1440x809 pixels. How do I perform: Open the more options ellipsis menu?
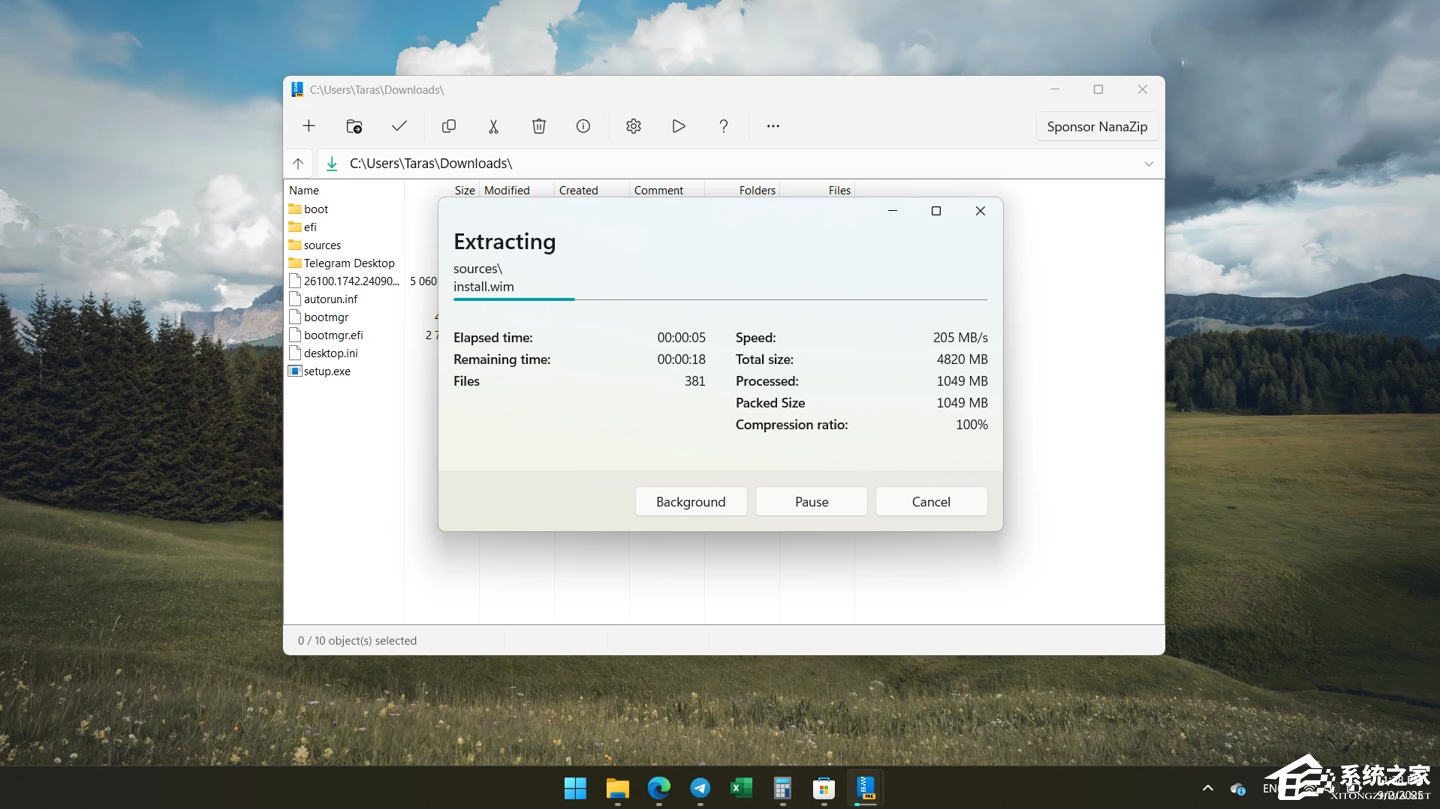point(773,126)
